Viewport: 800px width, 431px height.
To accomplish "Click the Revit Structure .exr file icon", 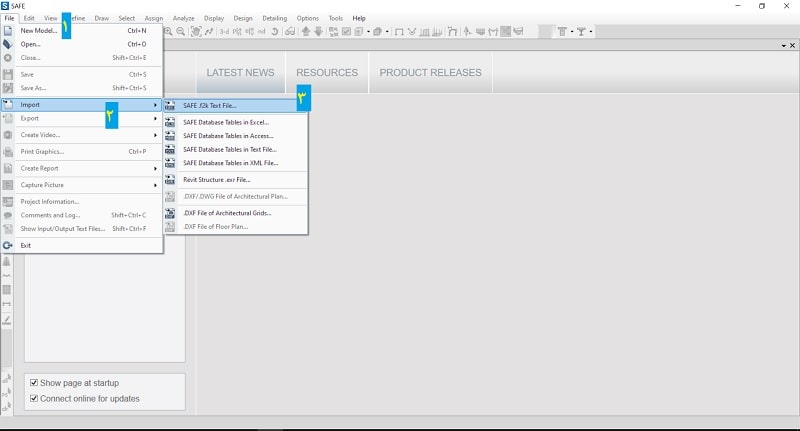I will pos(170,180).
